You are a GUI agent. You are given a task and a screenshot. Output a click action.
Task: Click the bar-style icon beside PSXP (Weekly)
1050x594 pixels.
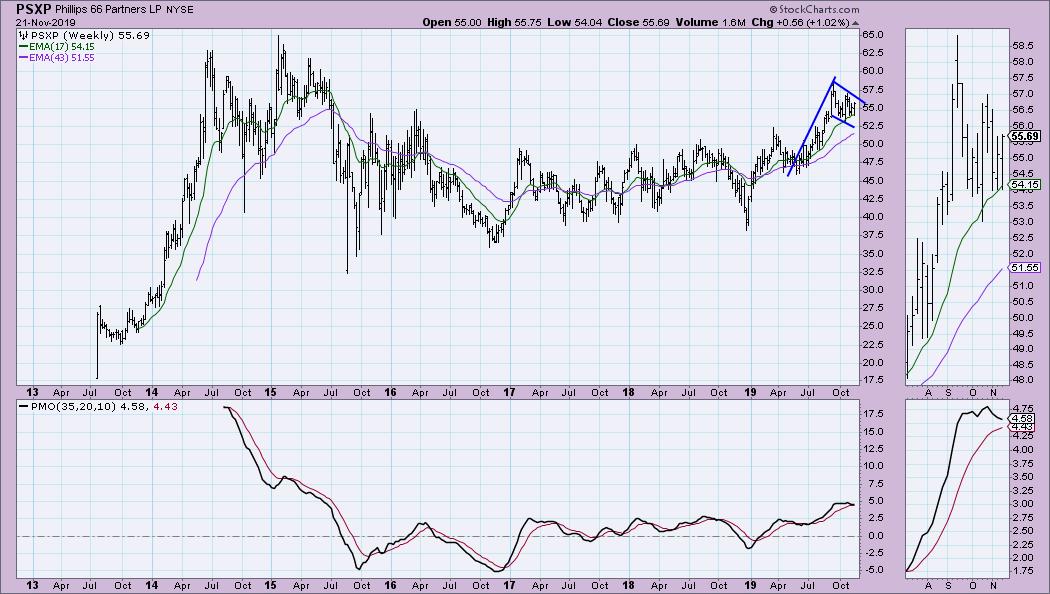(x=25, y=35)
